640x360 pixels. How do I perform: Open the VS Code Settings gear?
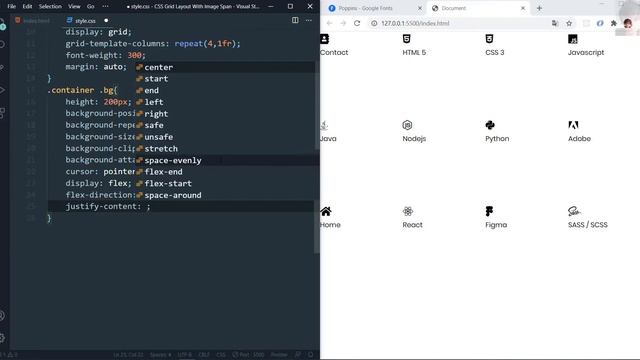3,338
